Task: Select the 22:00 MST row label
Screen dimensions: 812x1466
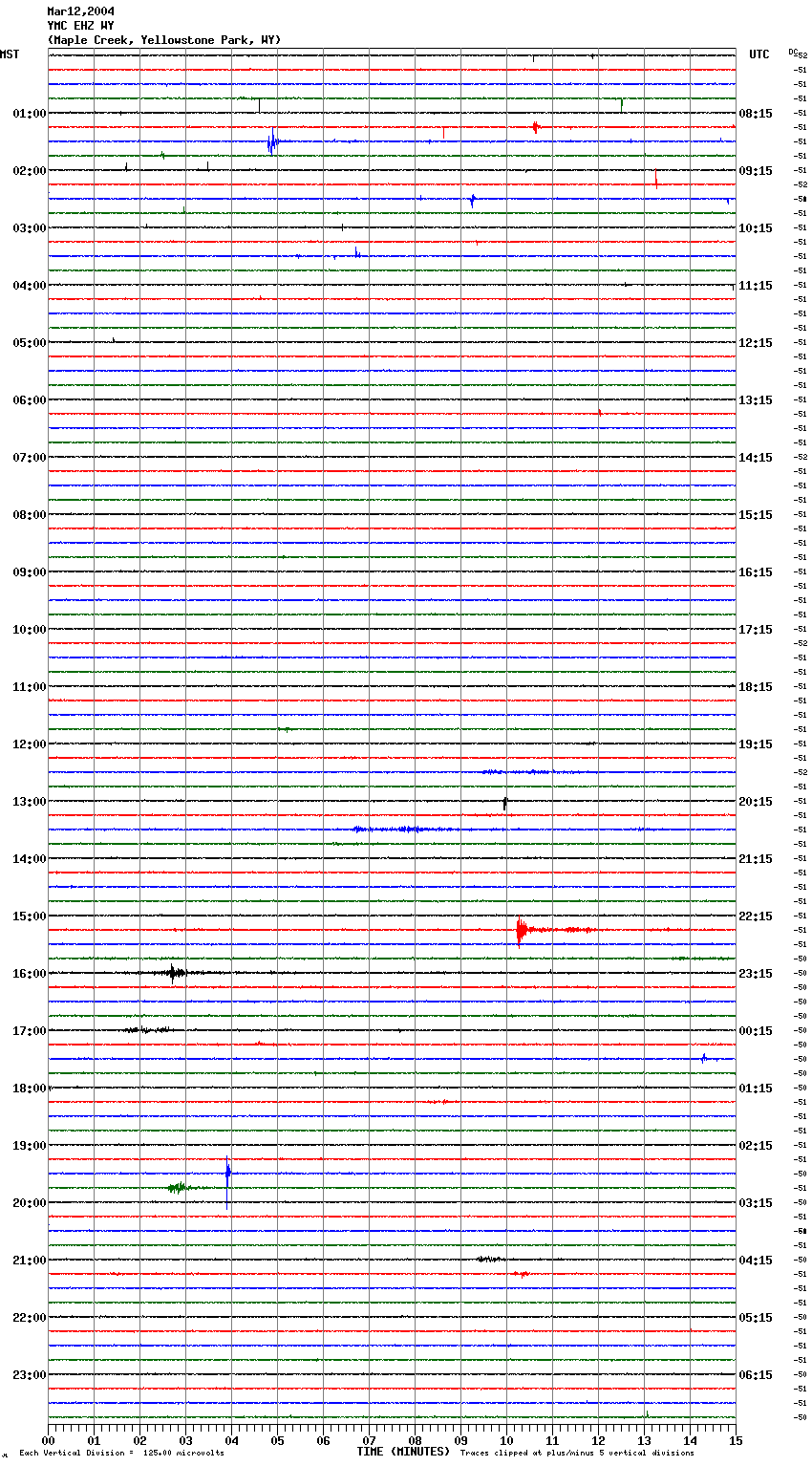Action: point(30,1318)
